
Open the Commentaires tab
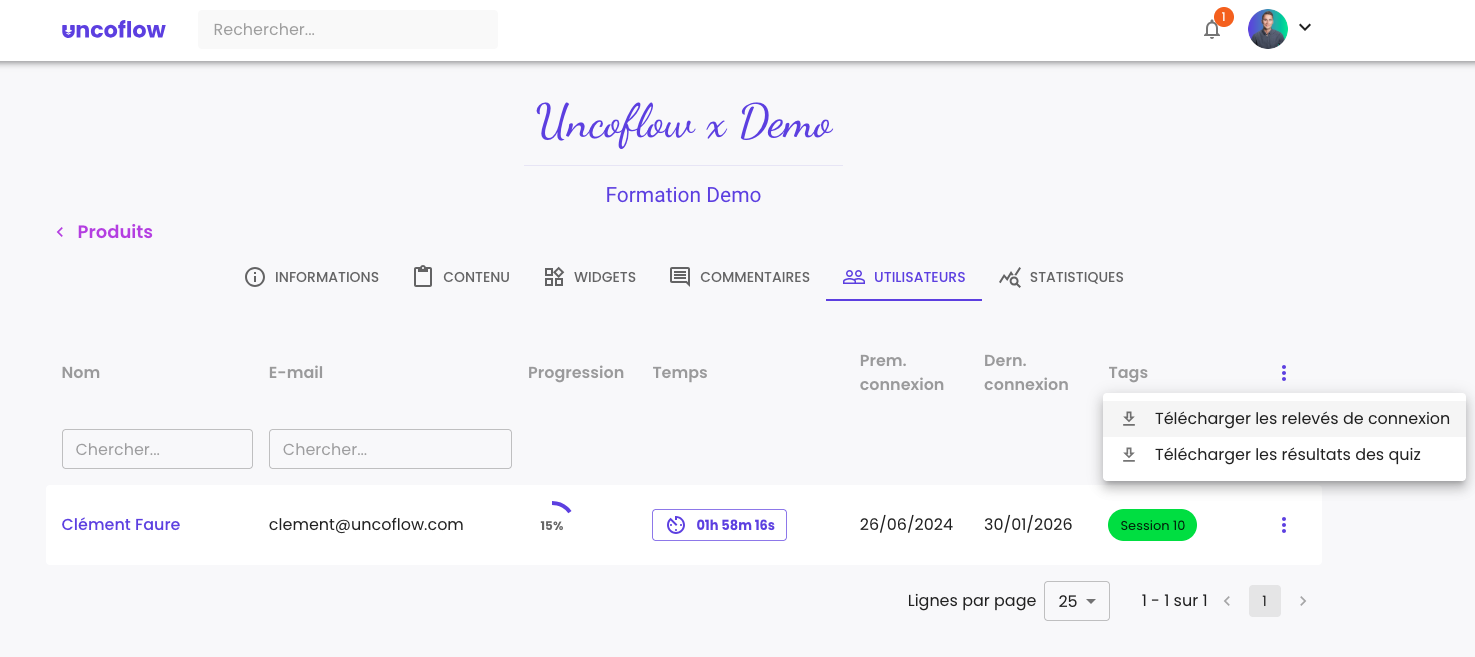pos(740,277)
